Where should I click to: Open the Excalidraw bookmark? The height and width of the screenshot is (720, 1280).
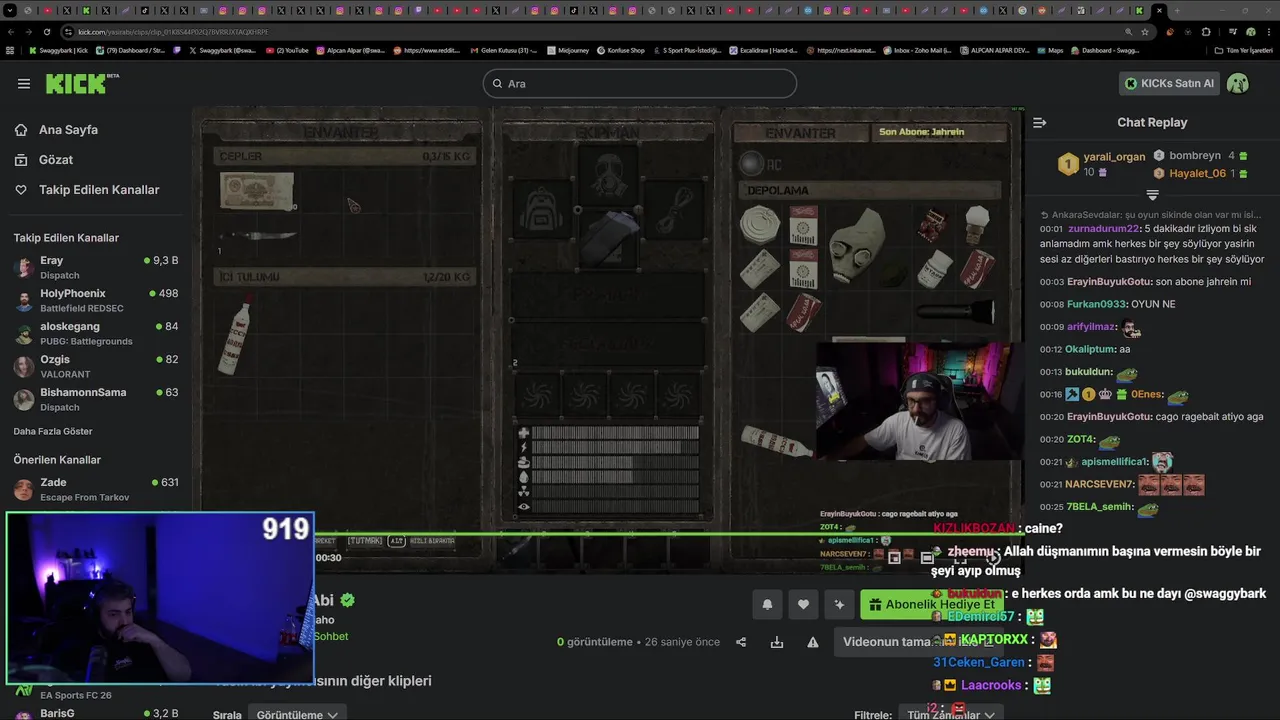762,50
